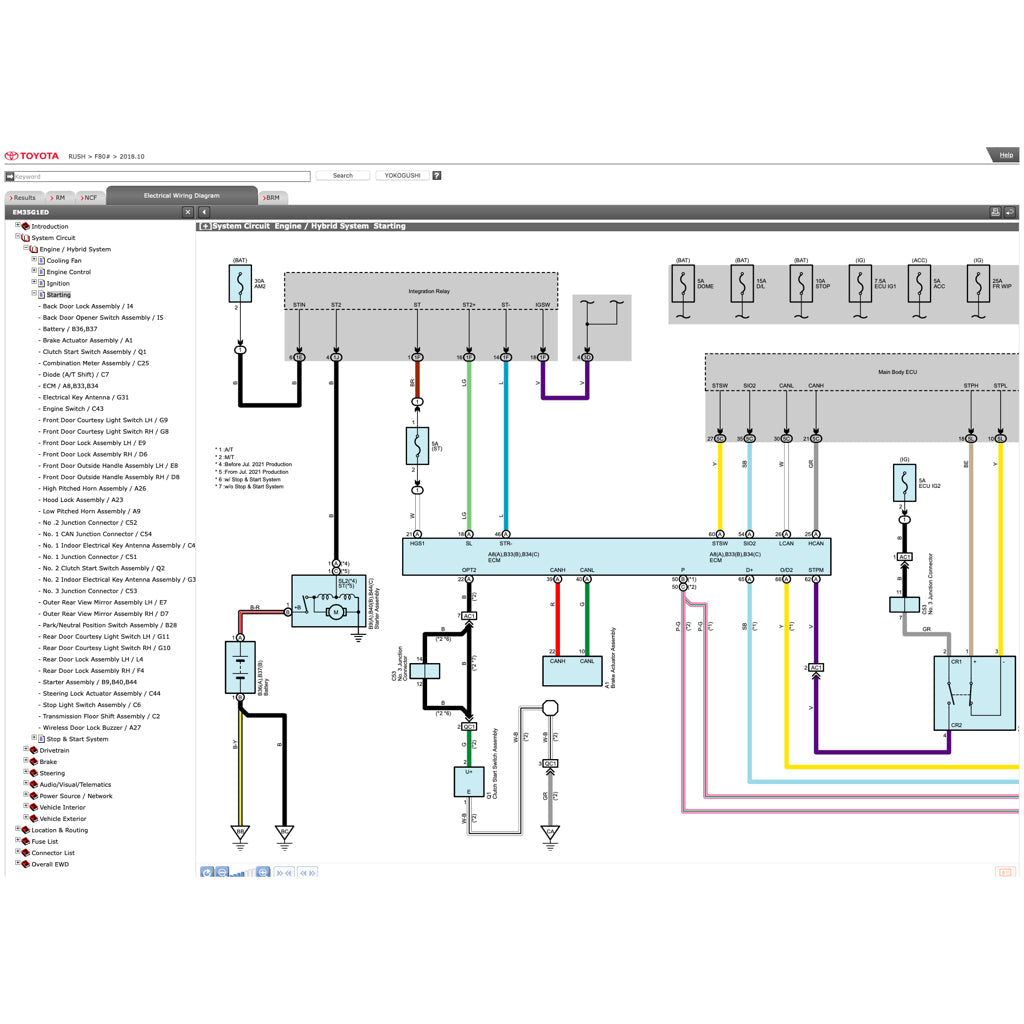Zoom in on the wiring diagram
This screenshot has height=1024, width=1024.
263,872
